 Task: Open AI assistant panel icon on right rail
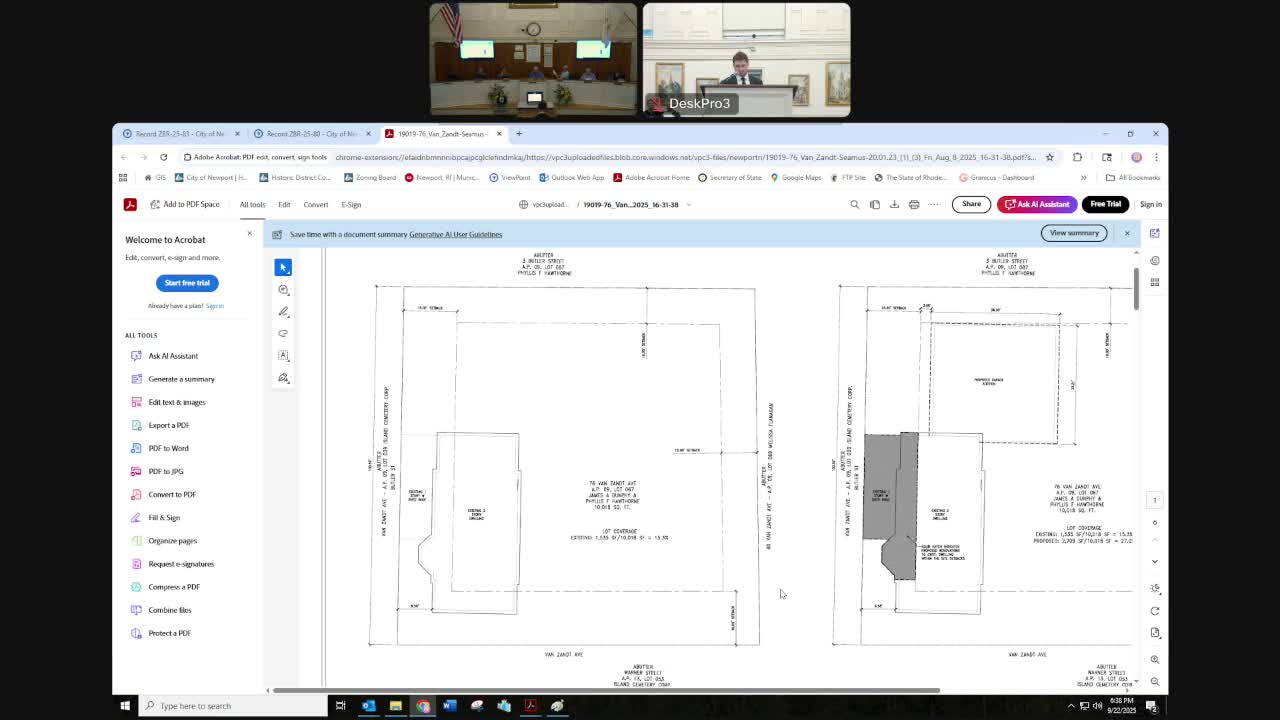click(x=1154, y=233)
